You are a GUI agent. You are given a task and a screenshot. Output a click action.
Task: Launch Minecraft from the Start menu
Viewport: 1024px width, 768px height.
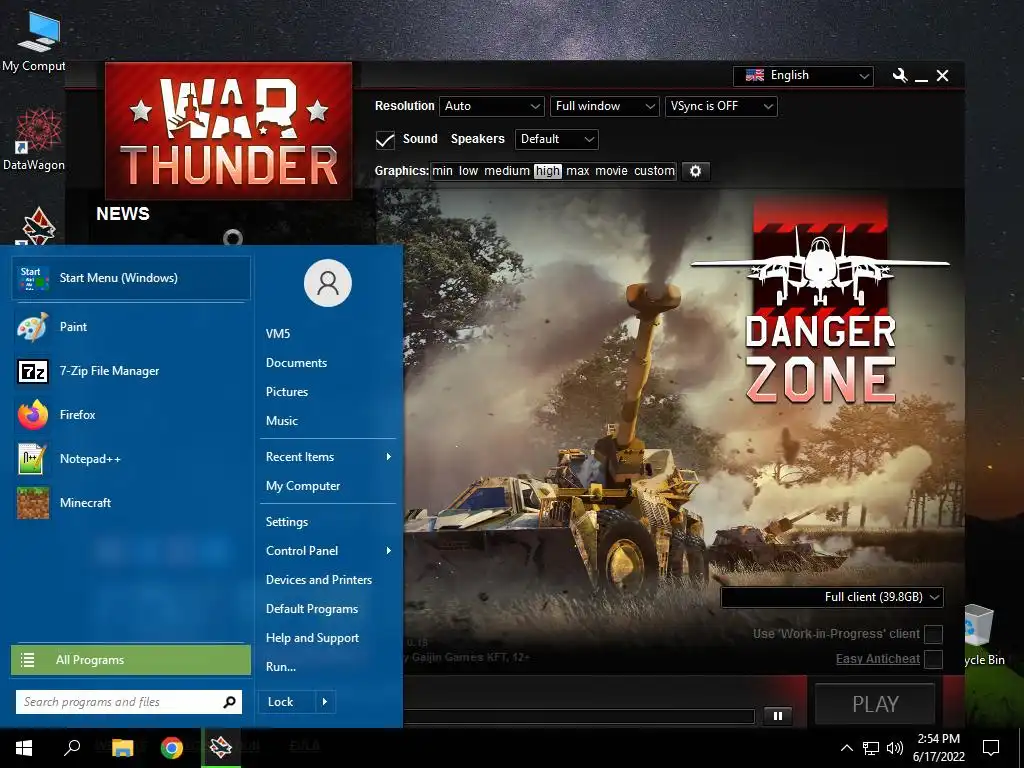coord(131,503)
